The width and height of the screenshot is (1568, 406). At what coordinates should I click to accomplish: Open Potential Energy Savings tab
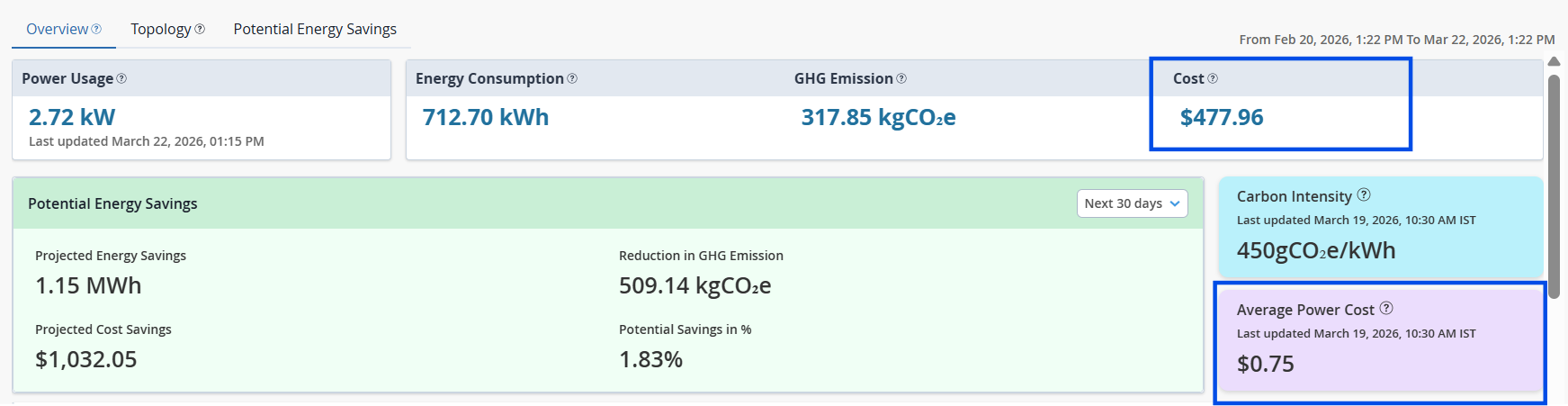pyautogui.click(x=315, y=29)
